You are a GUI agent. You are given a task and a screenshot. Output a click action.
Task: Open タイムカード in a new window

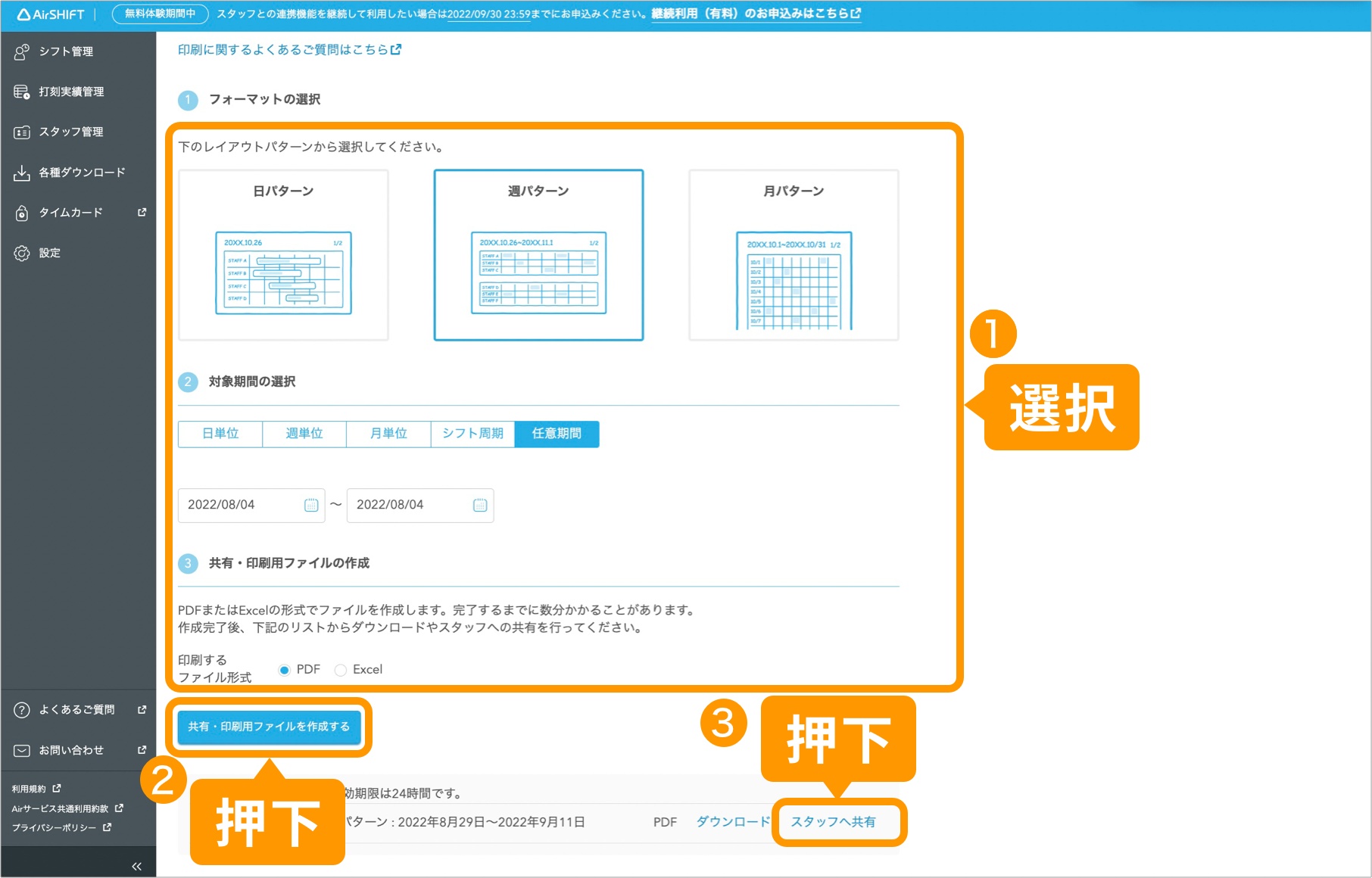(x=20, y=213)
